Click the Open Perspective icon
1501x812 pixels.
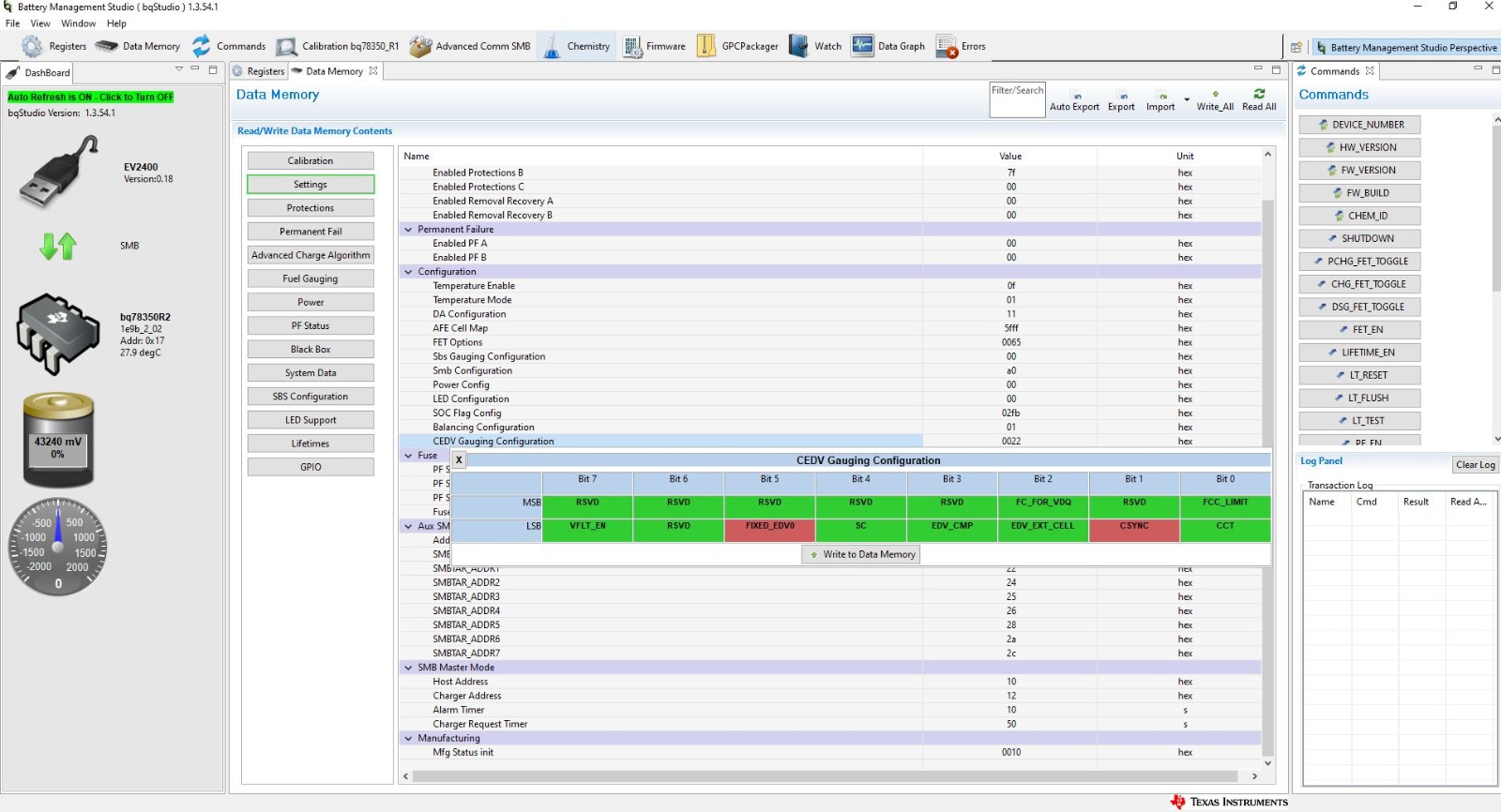pyautogui.click(x=1296, y=47)
